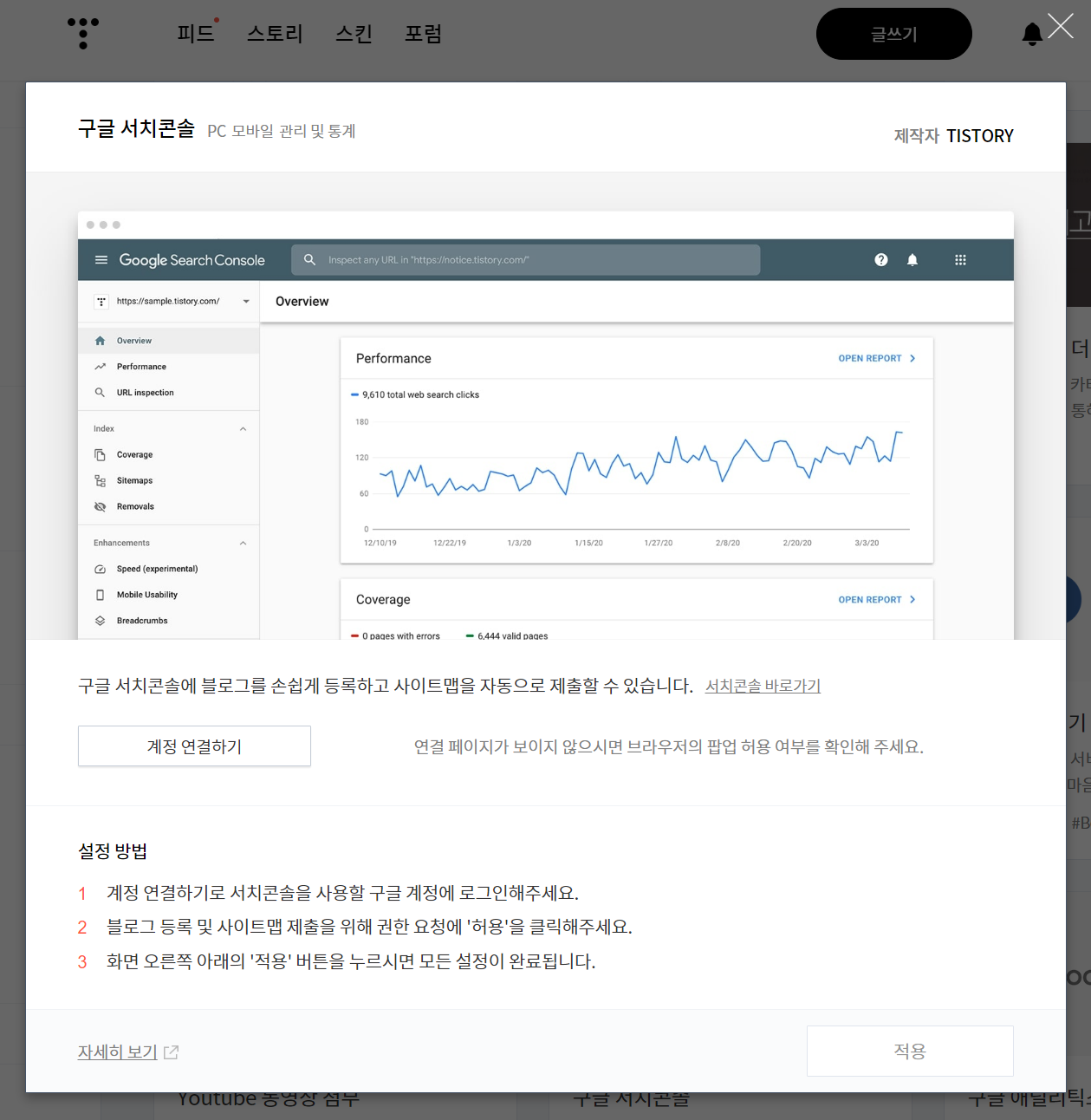Open the 서치콘솔 바로가기 link
The image size is (1091, 1120).
[x=763, y=686]
